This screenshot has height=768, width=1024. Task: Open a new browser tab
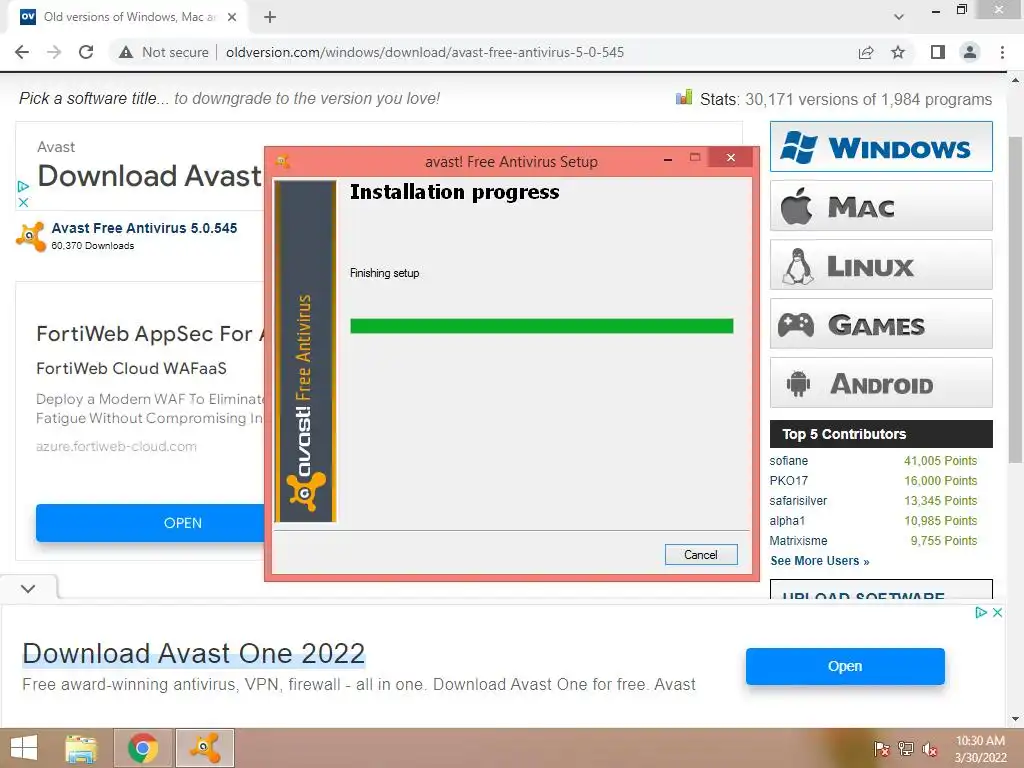tap(270, 17)
